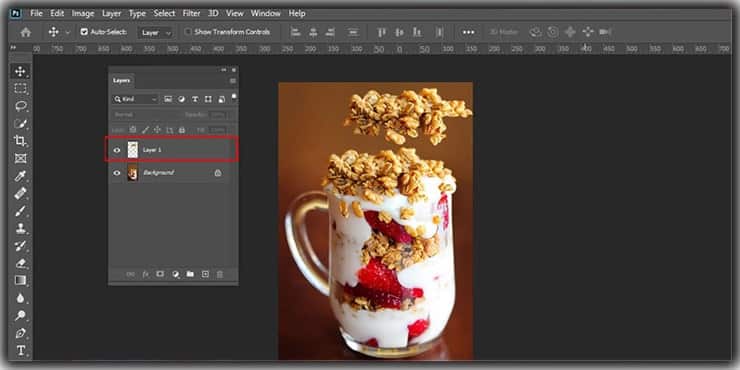
Task: Hide the Background layer eye icon
Action: point(117,173)
